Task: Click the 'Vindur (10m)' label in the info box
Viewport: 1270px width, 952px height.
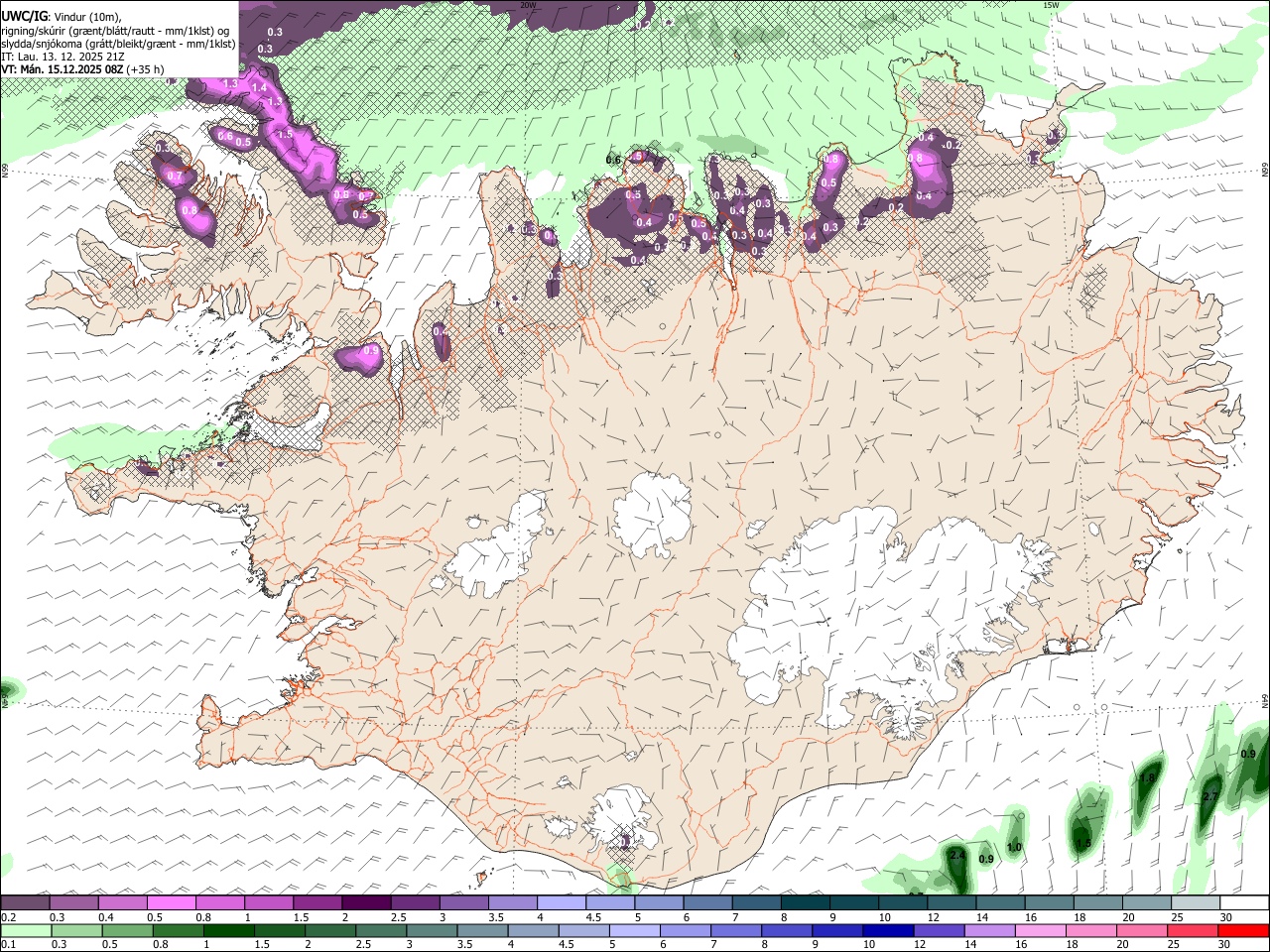Action: pyautogui.click(x=84, y=17)
